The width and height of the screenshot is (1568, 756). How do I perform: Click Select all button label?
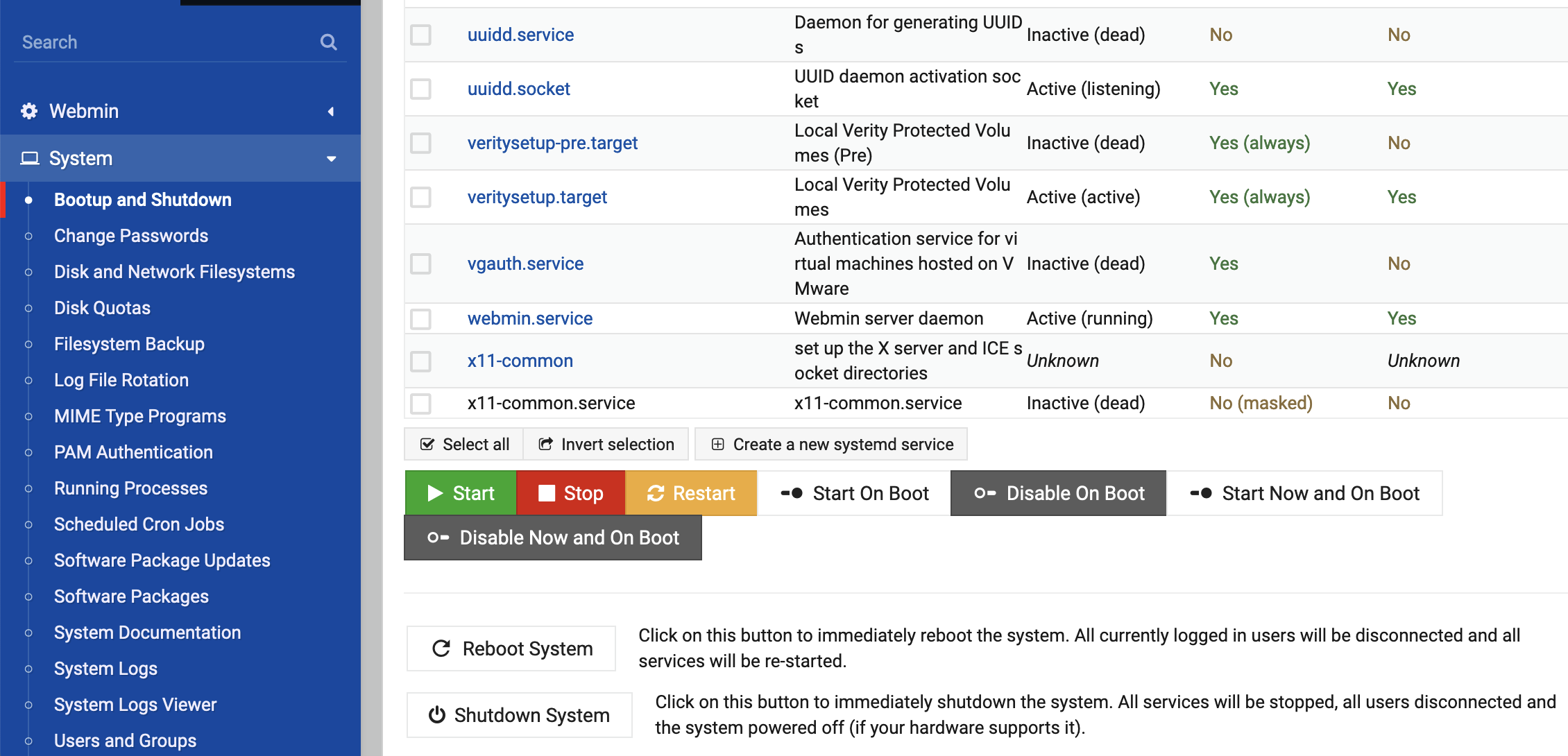point(476,445)
